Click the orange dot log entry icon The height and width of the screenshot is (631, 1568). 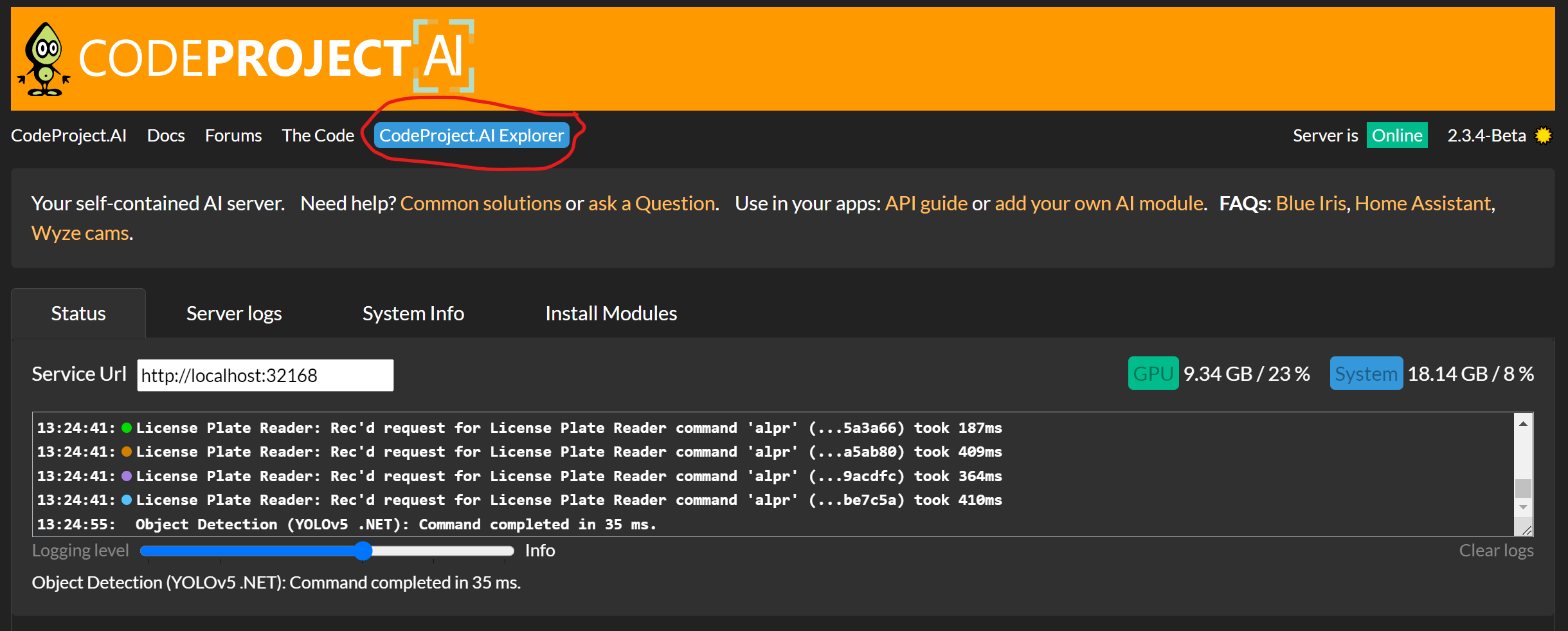127,452
